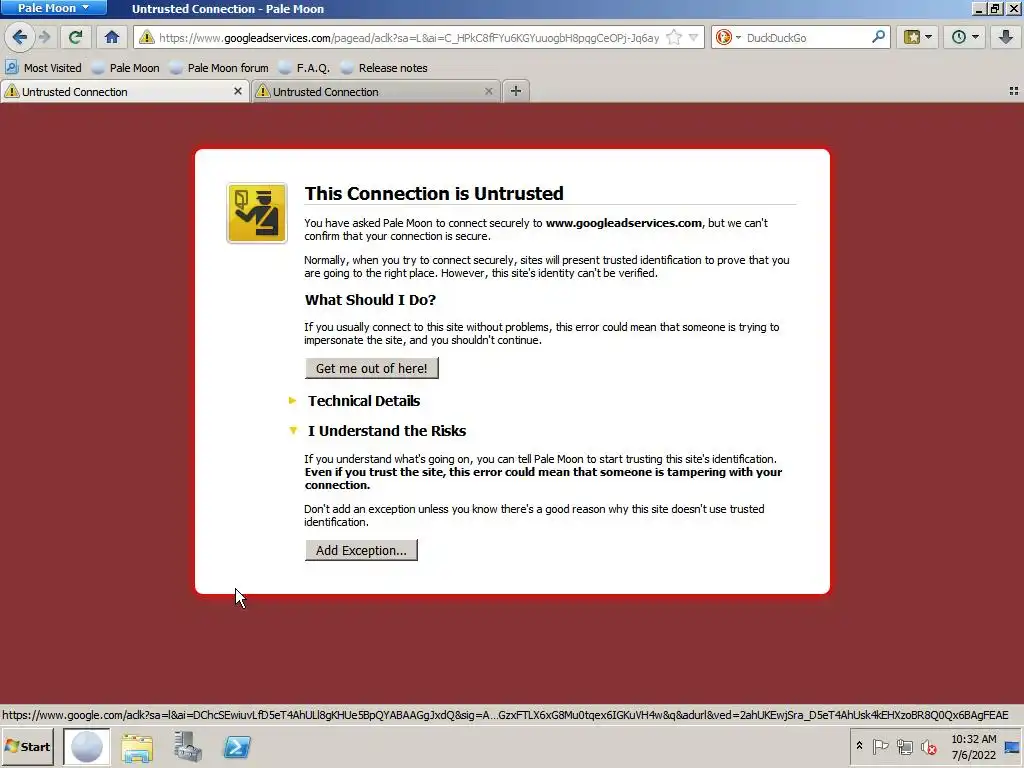Open the Windows Start menu
The width and height of the screenshot is (1024, 768).
27,746
